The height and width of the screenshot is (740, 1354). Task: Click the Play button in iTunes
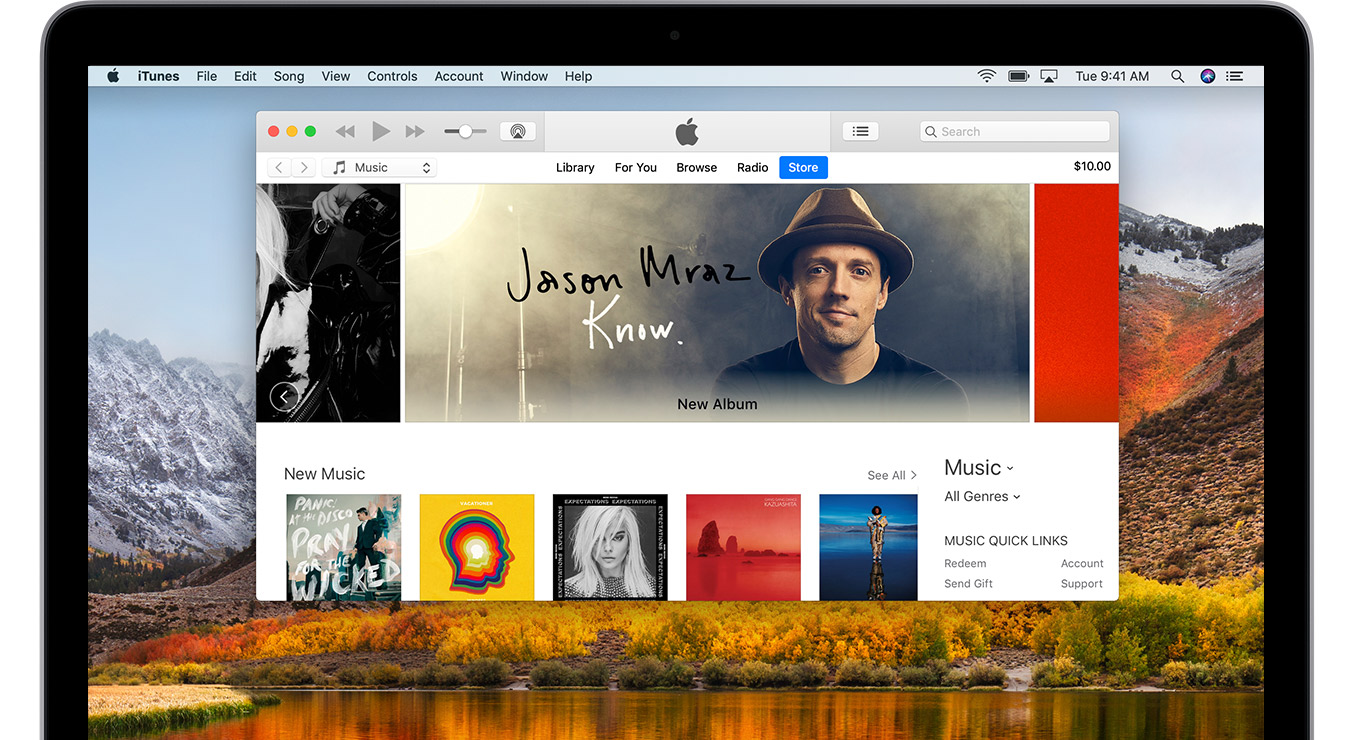click(380, 131)
